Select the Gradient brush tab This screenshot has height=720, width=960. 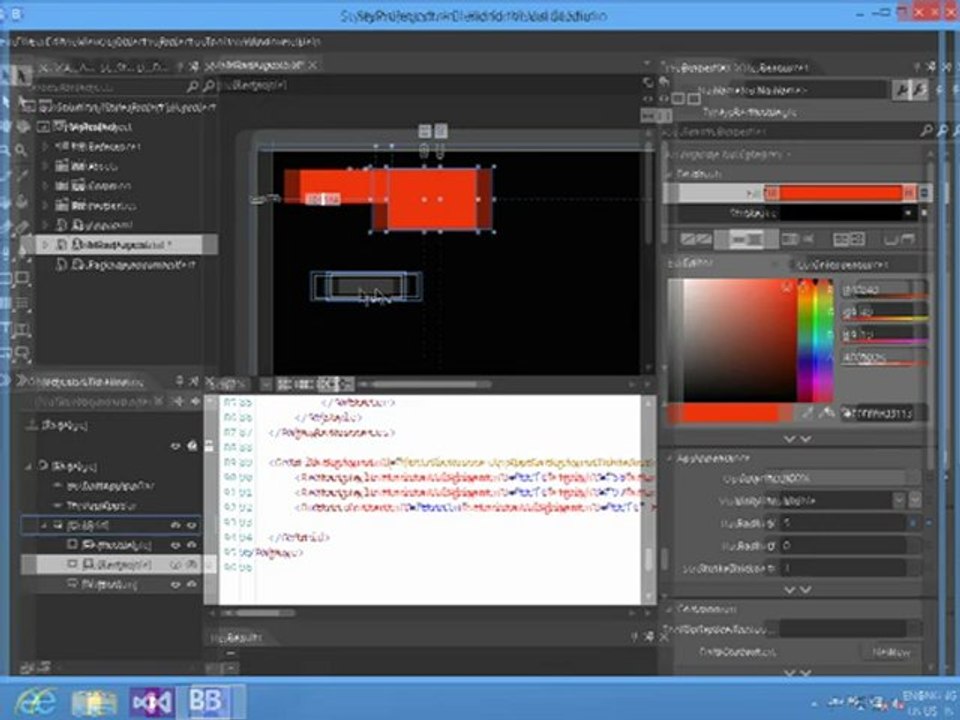[797, 239]
